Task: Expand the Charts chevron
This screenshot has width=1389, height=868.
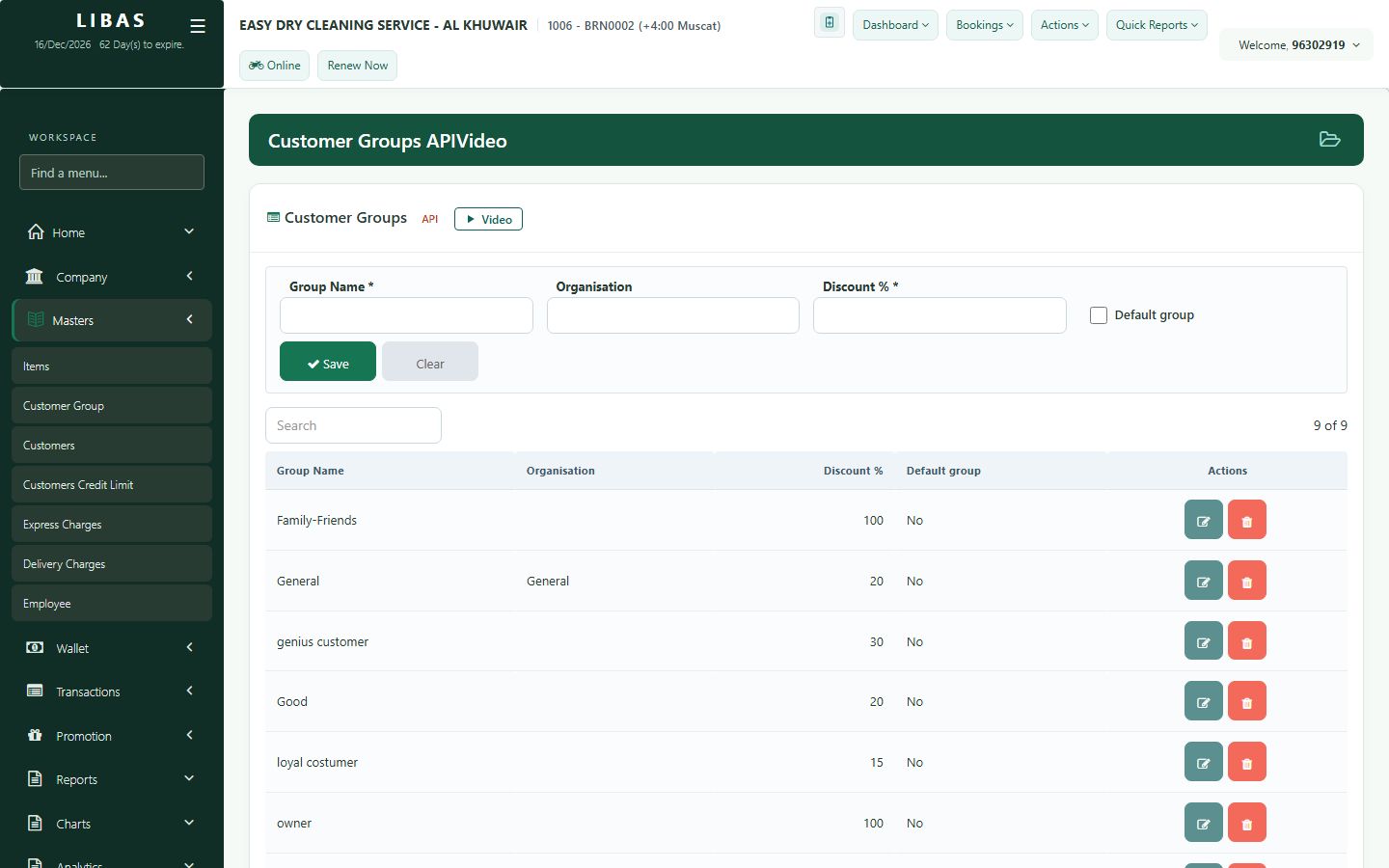Action: pos(189,823)
